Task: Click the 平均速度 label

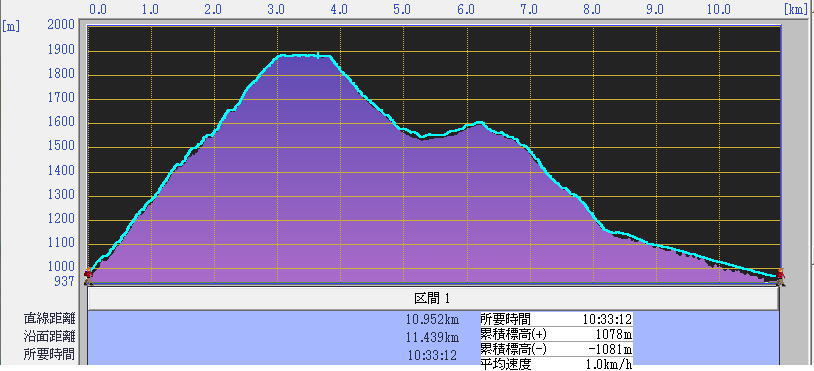Action: 506,364
